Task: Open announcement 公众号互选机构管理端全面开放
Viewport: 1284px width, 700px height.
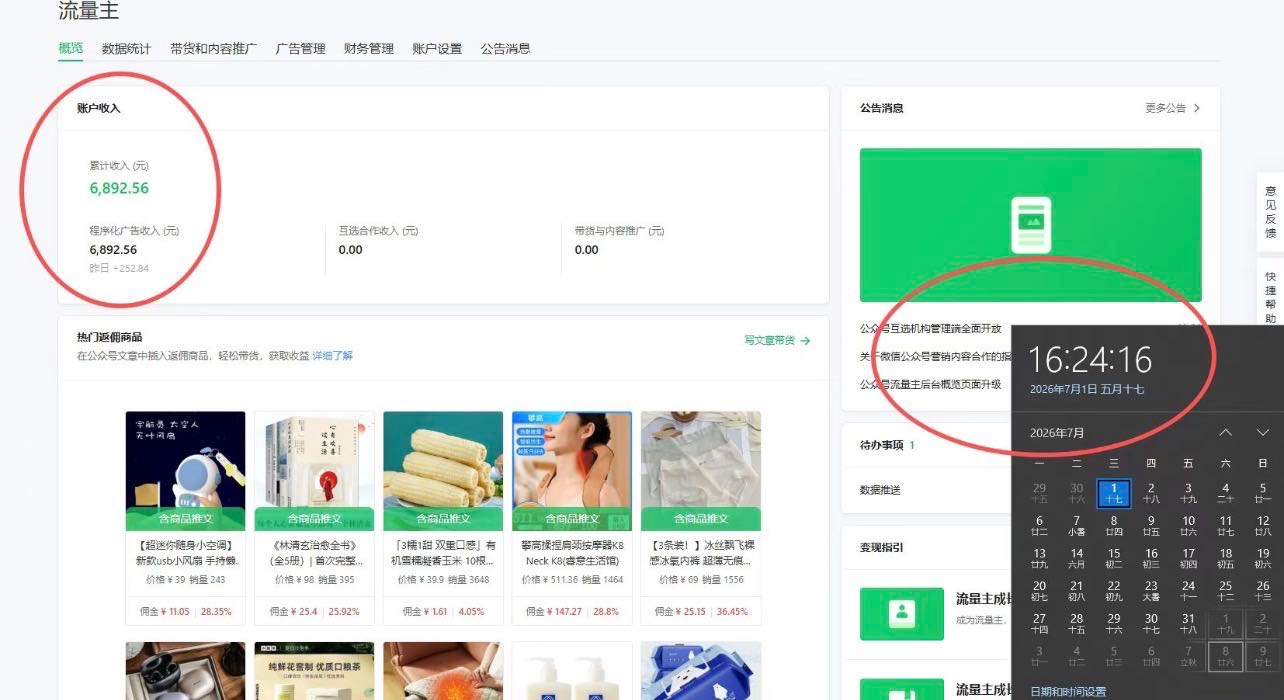Action: pos(930,328)
